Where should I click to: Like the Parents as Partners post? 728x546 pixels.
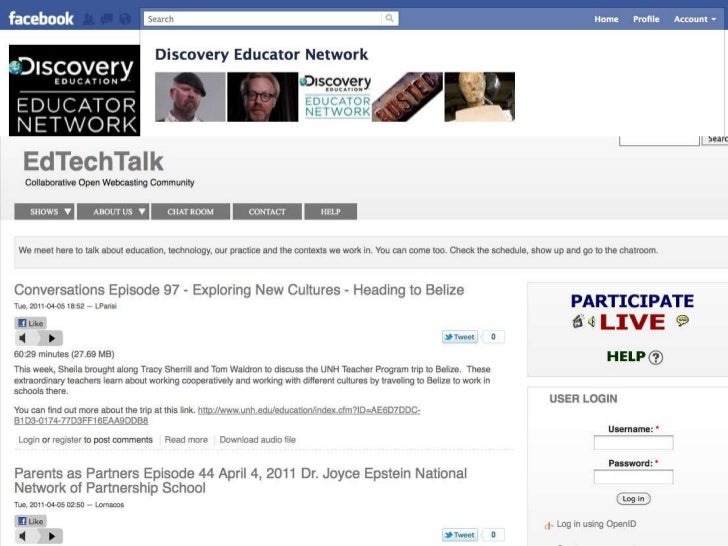(x=31, y=521)
